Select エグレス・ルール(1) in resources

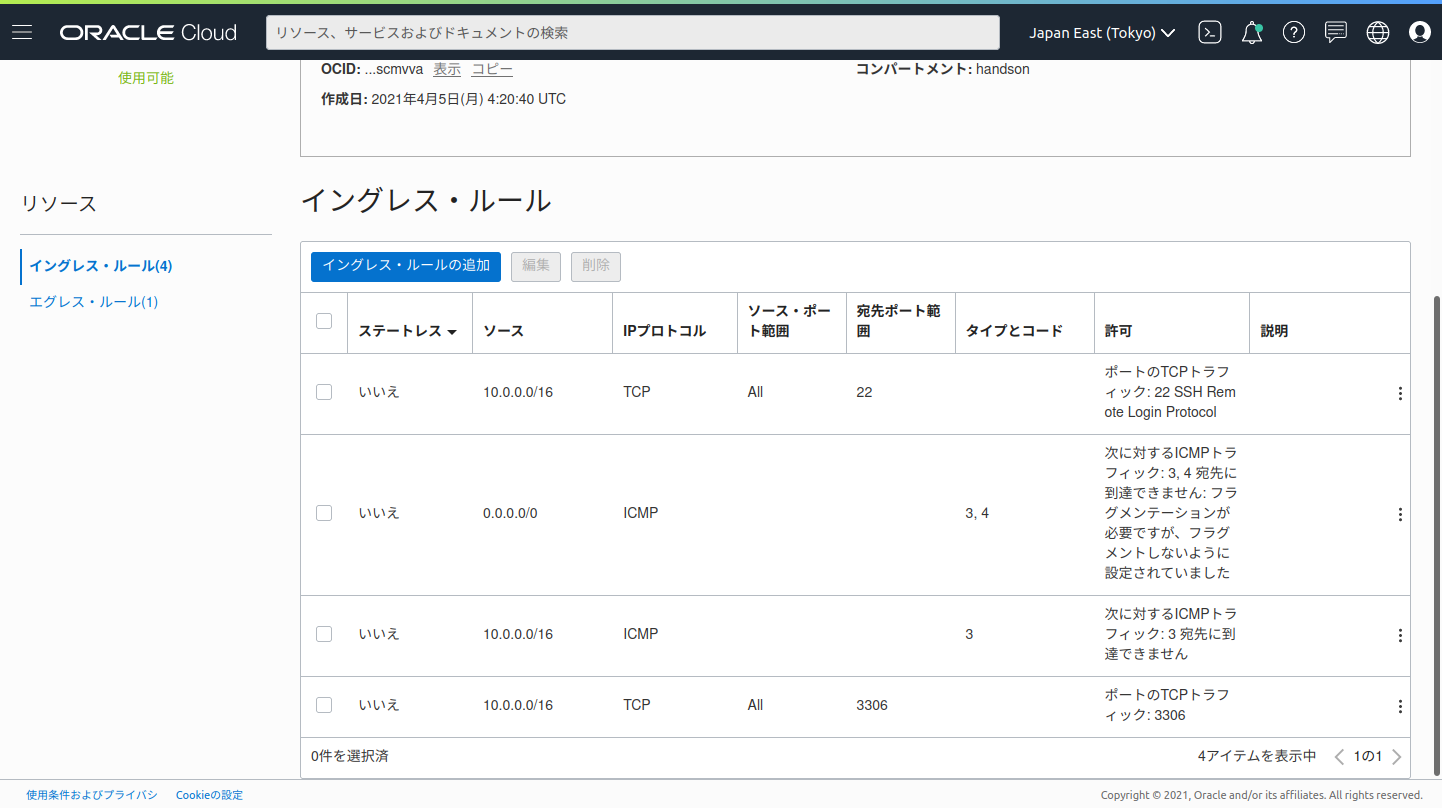94,302
